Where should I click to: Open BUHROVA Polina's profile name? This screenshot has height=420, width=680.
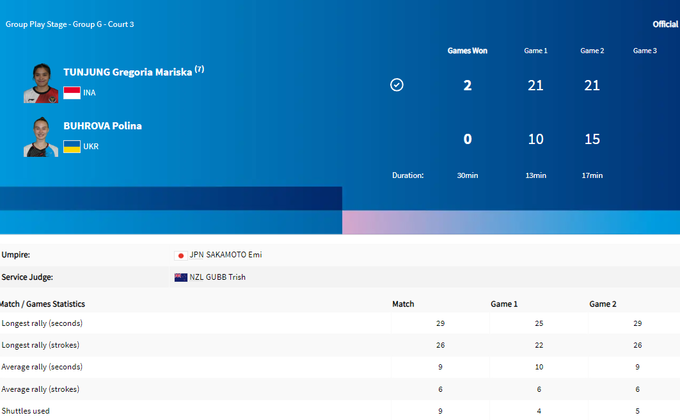(x=103, y=126)
